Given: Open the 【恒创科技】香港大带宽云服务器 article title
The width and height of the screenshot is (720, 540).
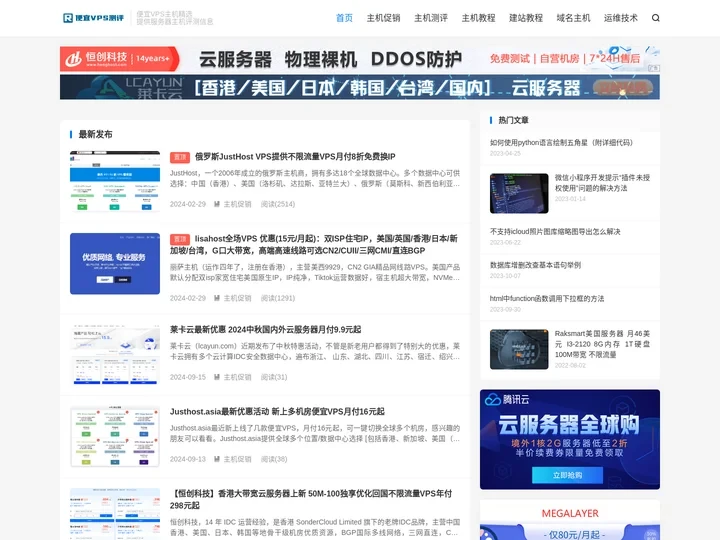Looking at the screenshot, I should tap(311, 499).
